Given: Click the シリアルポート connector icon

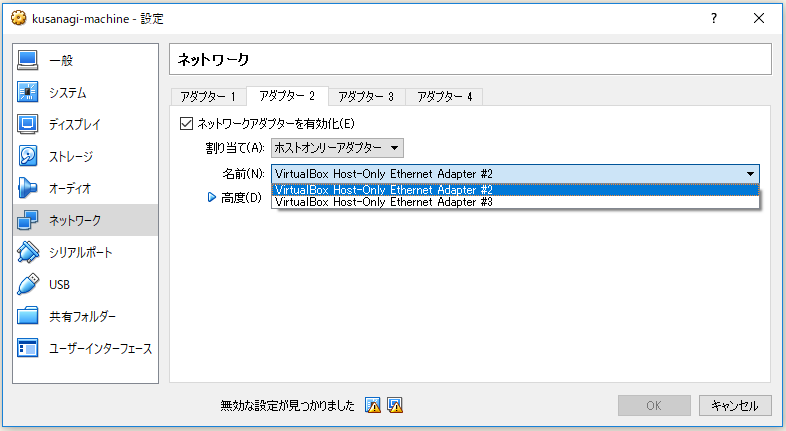Looking at the screenshot, I should coord(28,252).
